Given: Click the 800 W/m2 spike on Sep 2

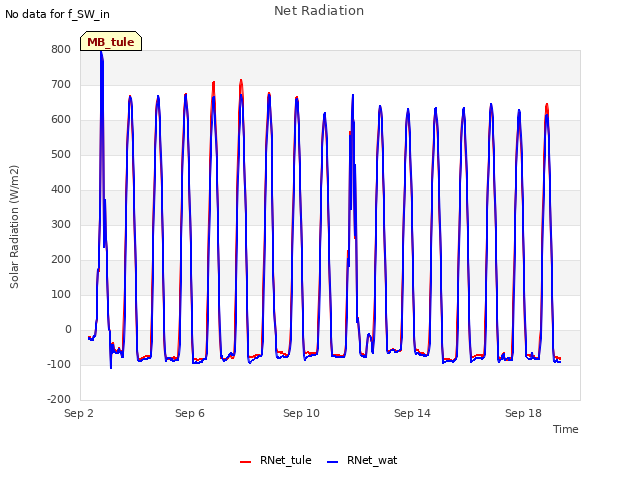Looking at the screenshot, I should (102, 53).
